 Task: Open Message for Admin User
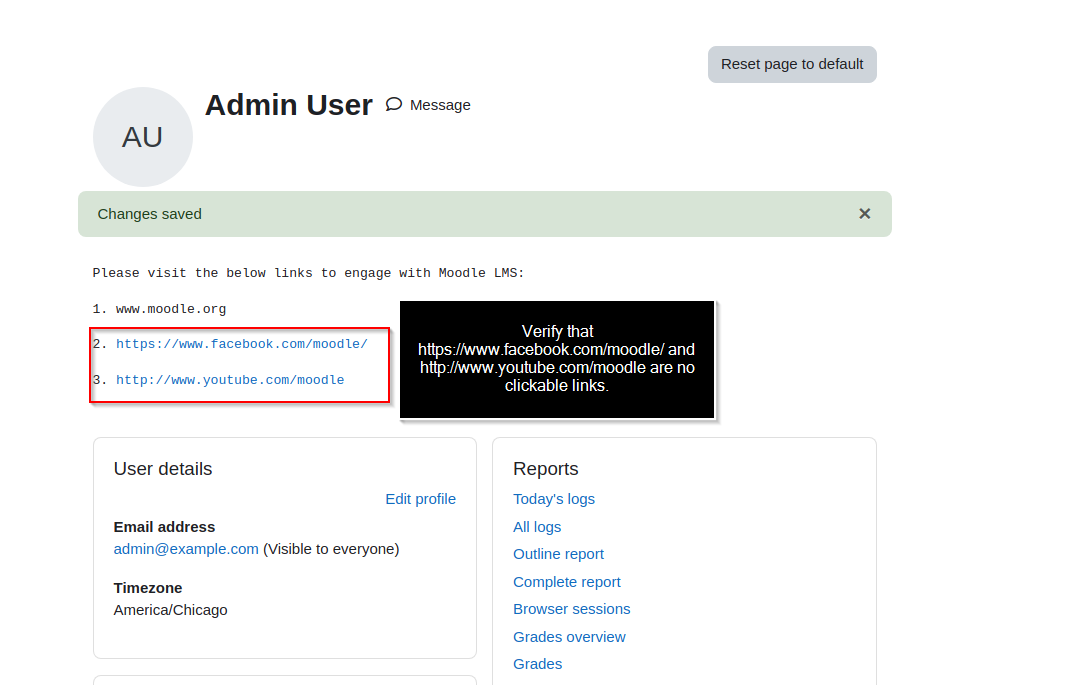428,105
